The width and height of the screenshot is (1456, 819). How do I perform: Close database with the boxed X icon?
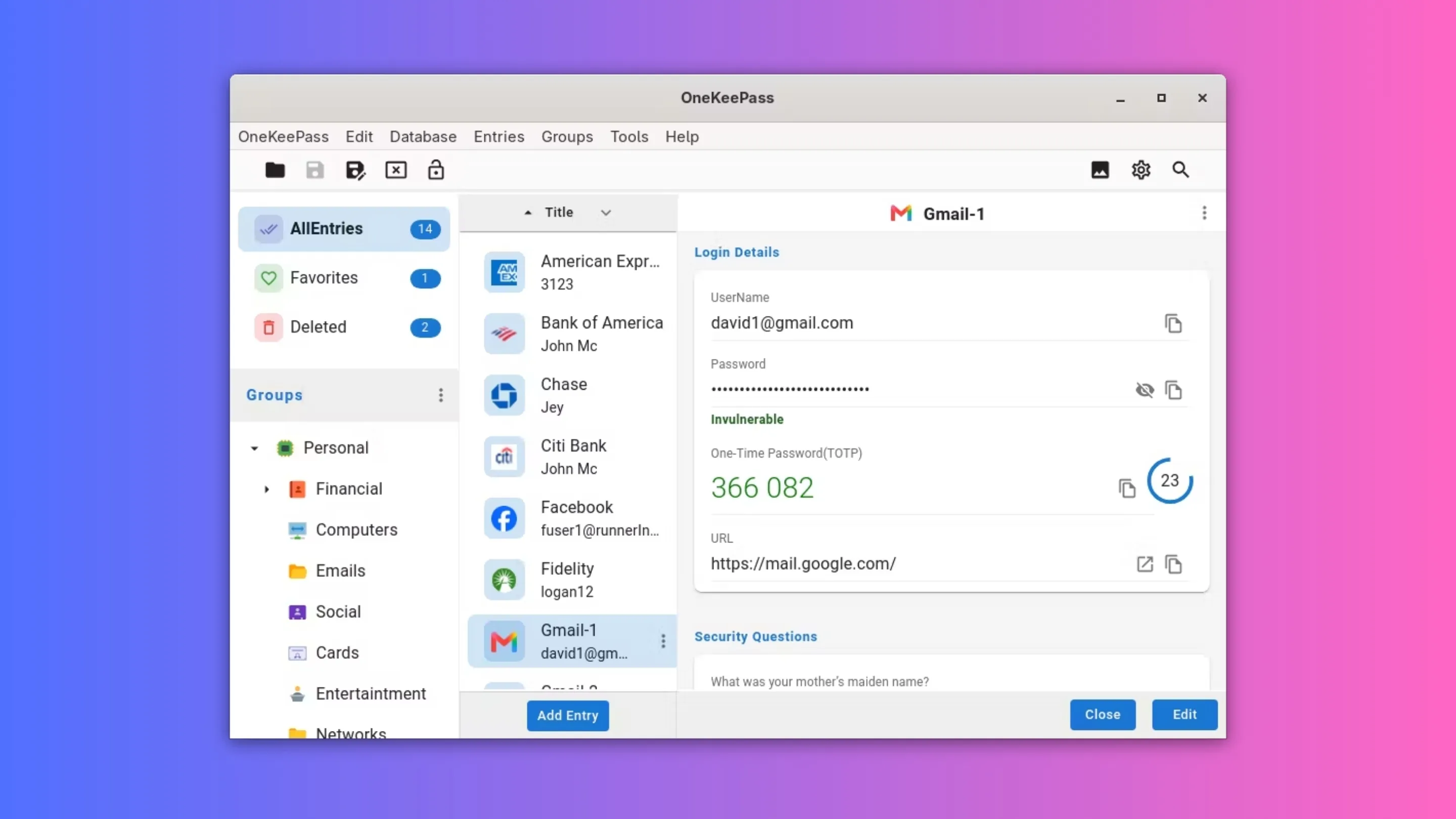(x=396, y=170)
